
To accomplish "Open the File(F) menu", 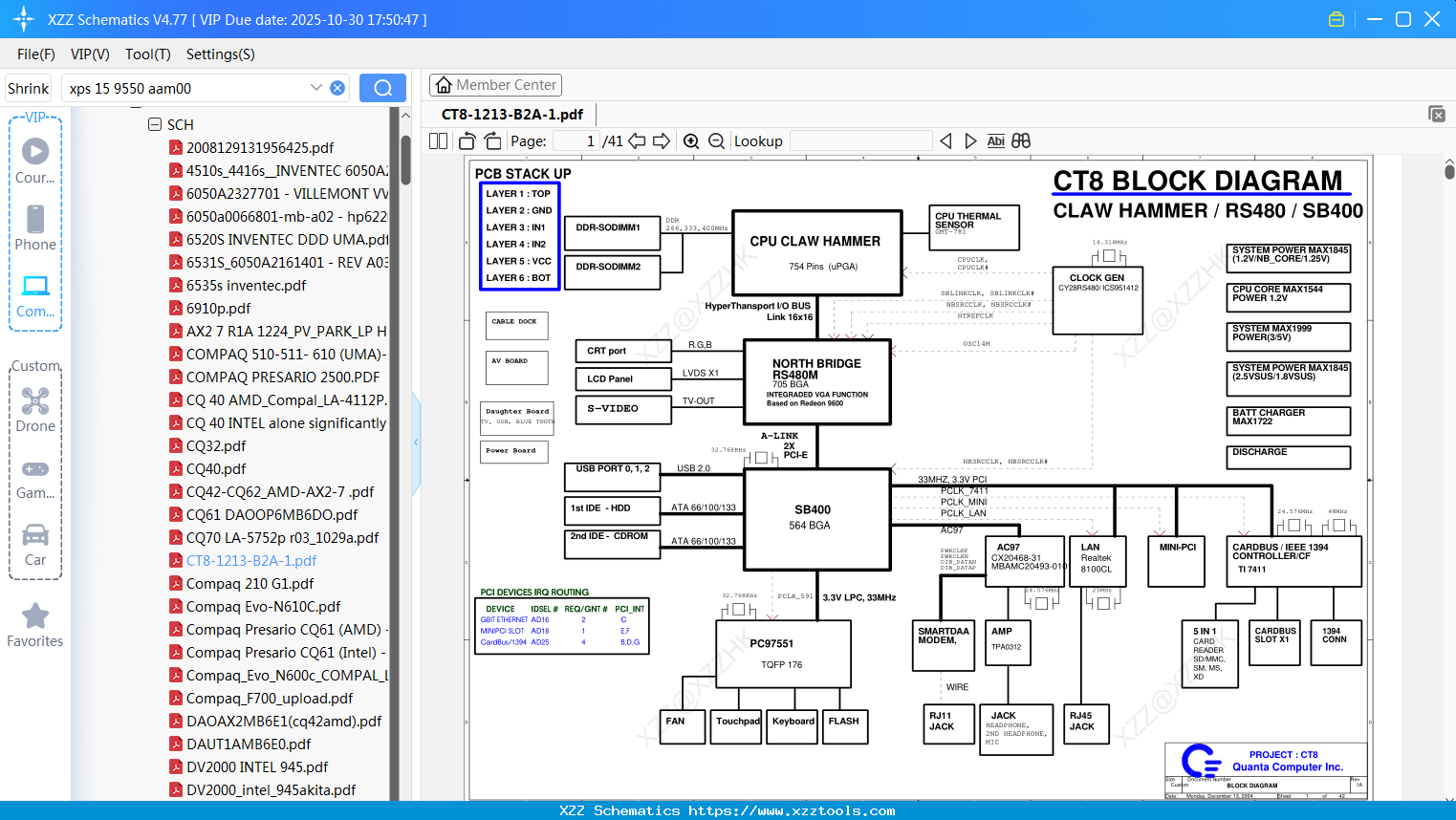I will pyautogui.click(x=36, y=54).
